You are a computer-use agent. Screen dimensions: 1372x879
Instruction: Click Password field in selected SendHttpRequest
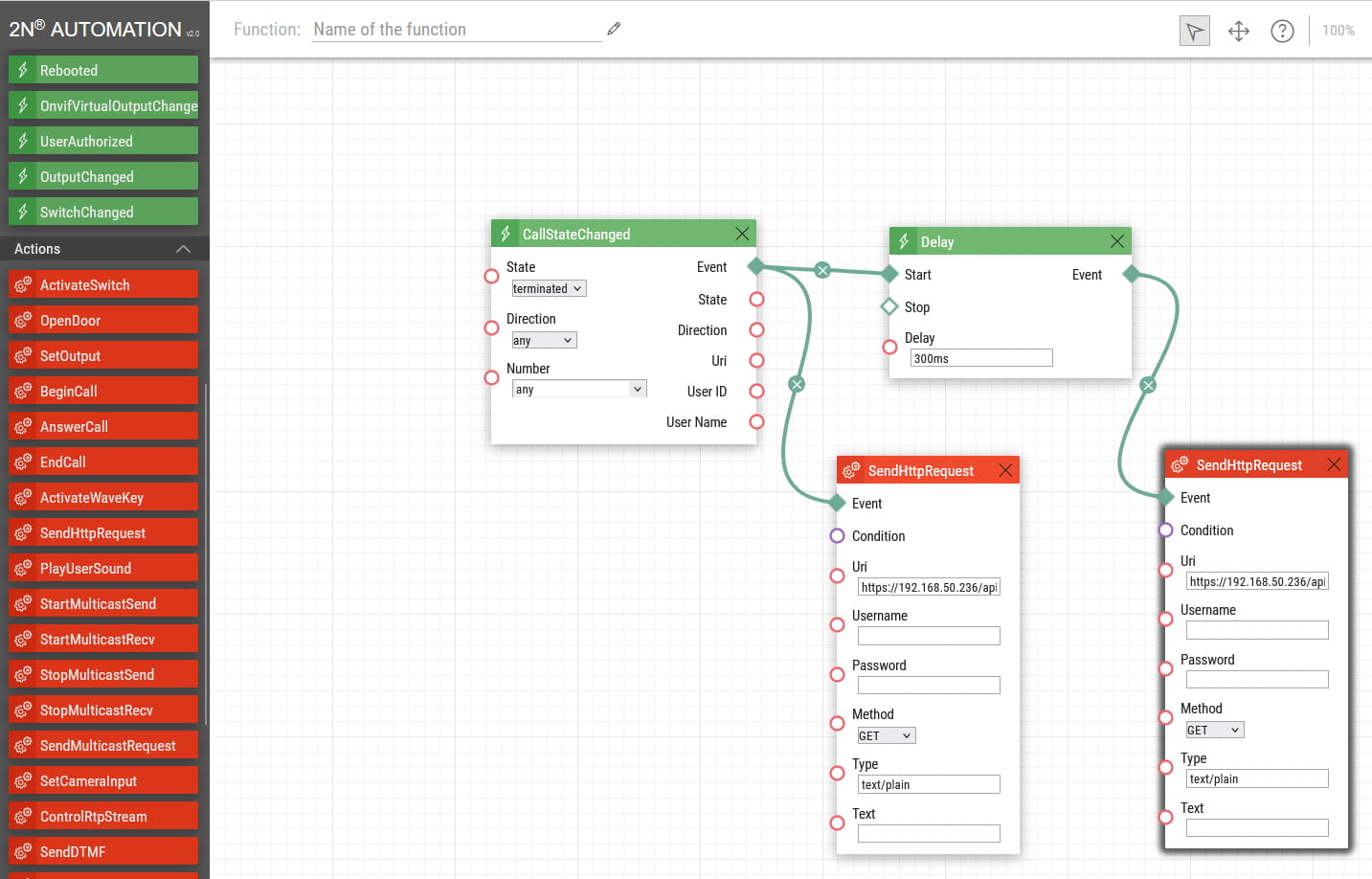(x=1257, y=680)
